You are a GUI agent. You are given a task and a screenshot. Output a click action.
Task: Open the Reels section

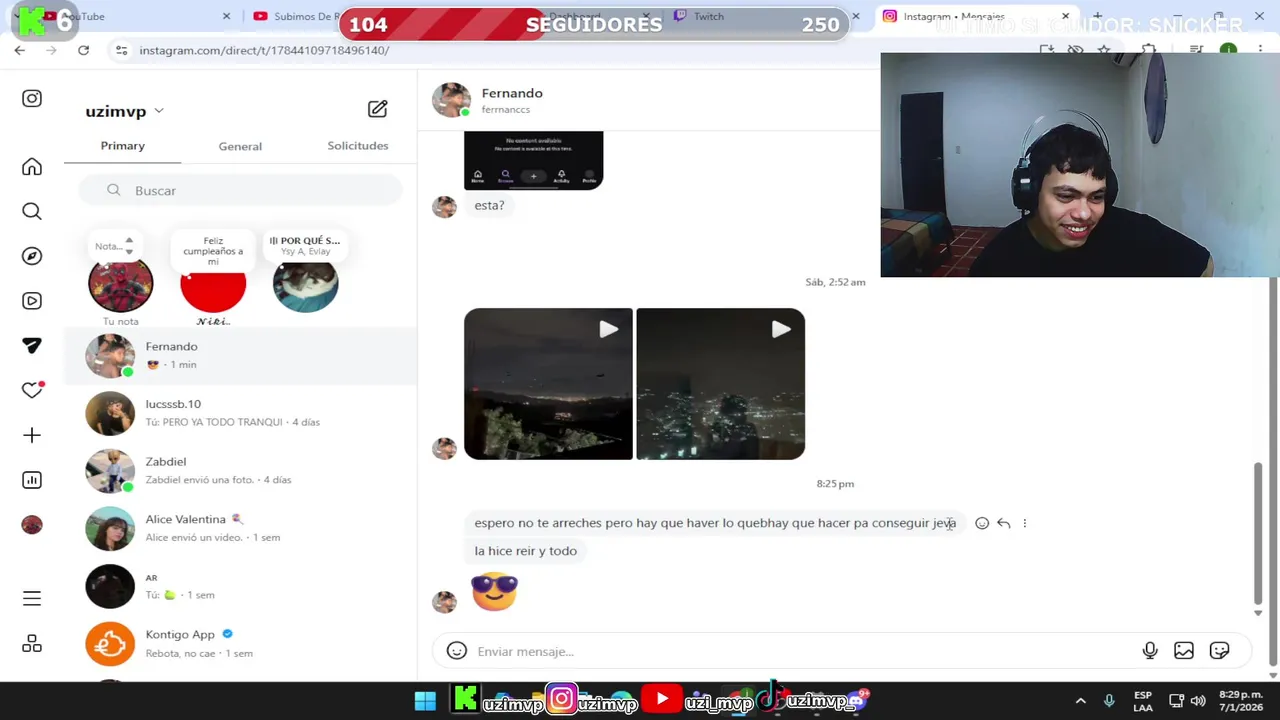[x=32, y=301]
